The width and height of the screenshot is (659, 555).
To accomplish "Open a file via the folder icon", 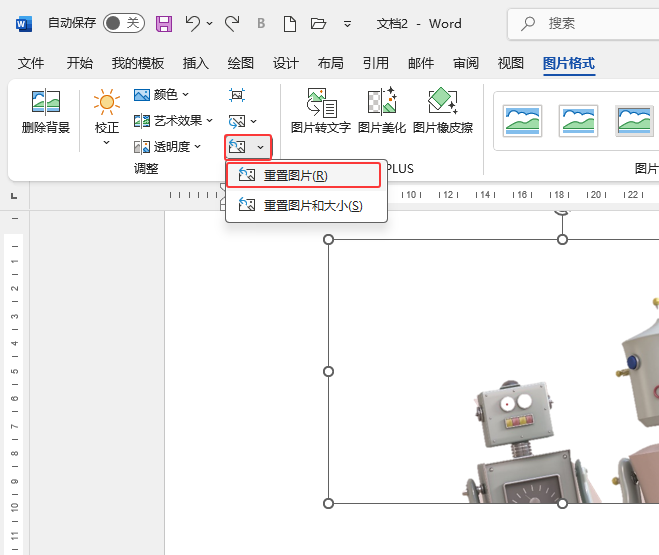I will point(318,24).
